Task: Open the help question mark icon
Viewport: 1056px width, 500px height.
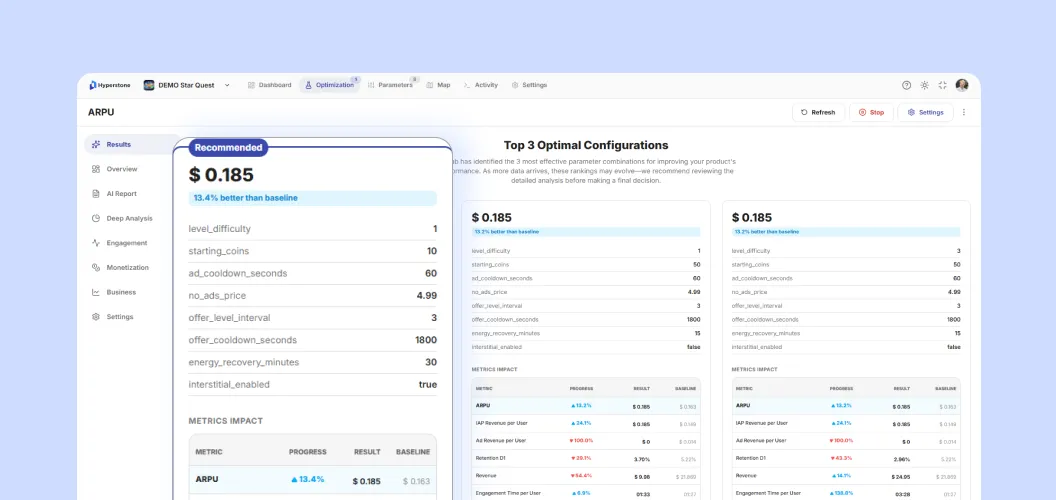Action: point(906,85)
